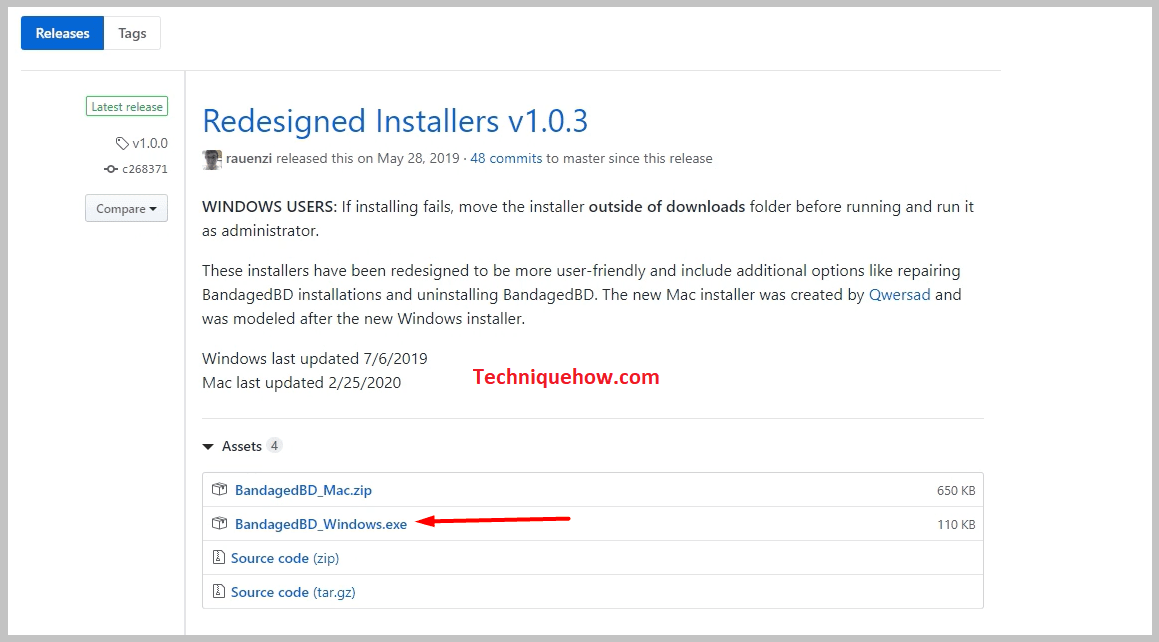
Task: Click the 'outside of downloads' bold text
Action: pyautogui.click(x=667, y=207)
